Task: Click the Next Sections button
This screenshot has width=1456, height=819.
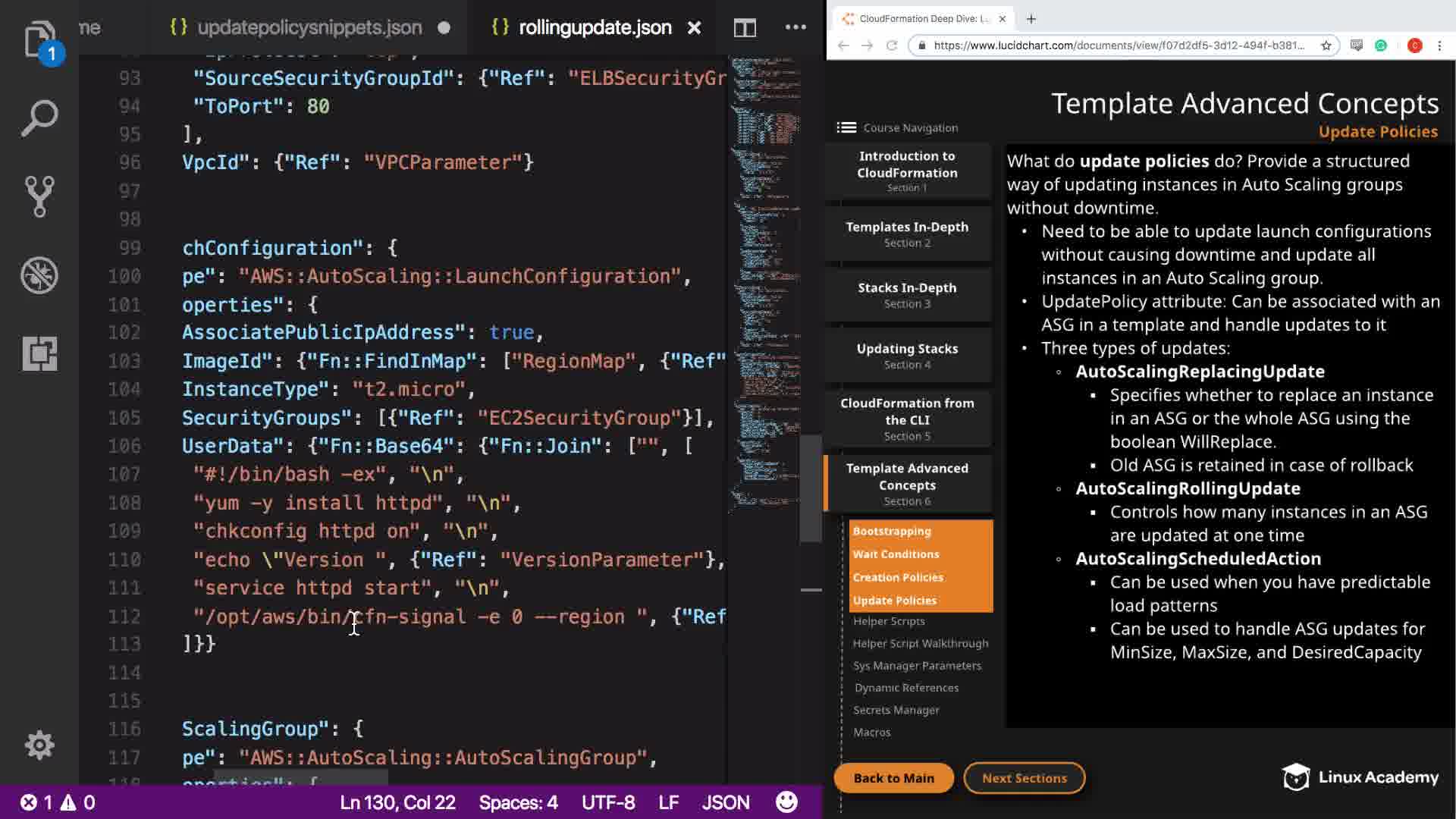Action: (x=1024, y=778)
